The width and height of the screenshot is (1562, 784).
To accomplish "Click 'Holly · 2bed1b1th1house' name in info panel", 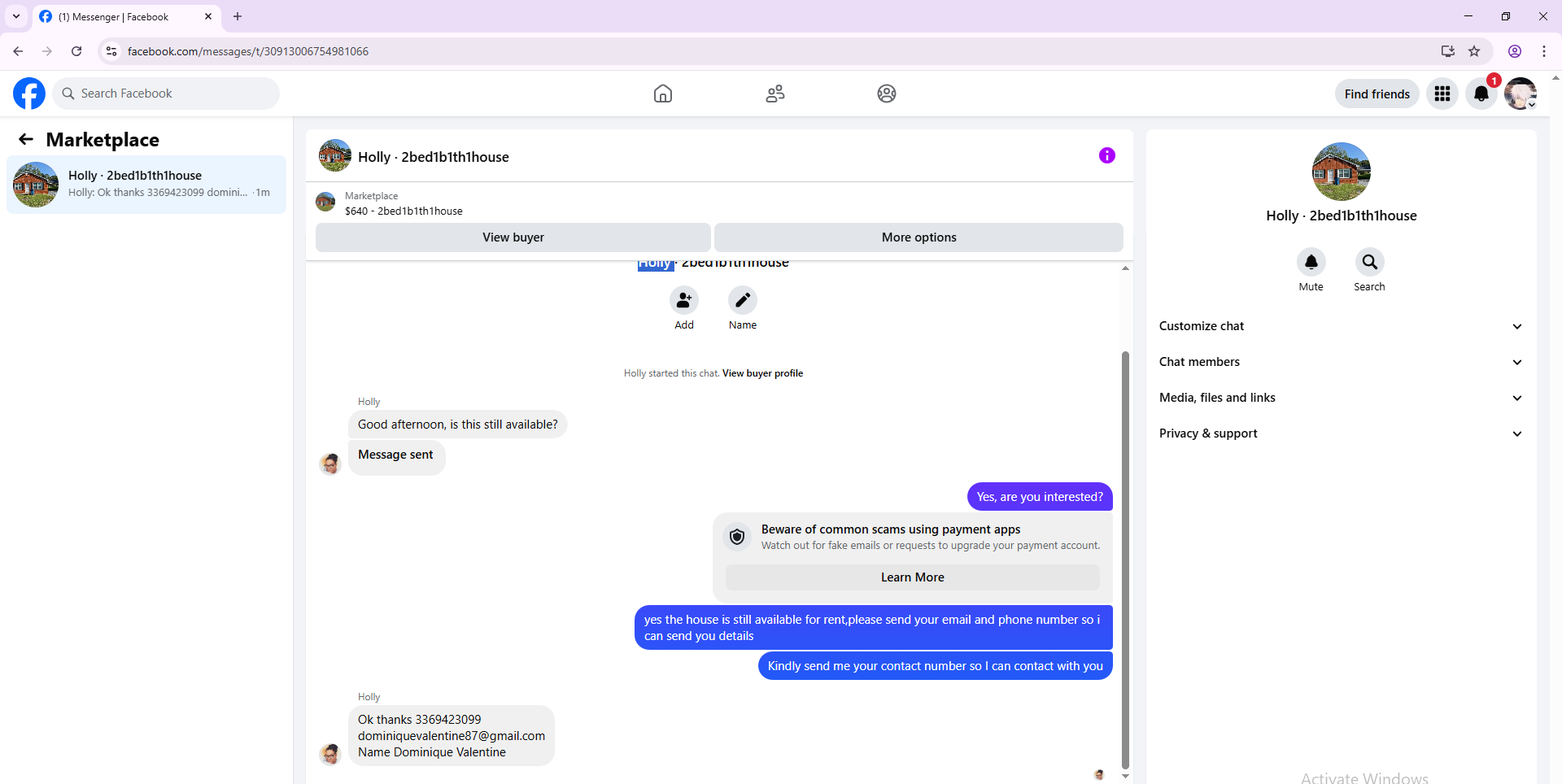I will click(x=1342, y=216).
